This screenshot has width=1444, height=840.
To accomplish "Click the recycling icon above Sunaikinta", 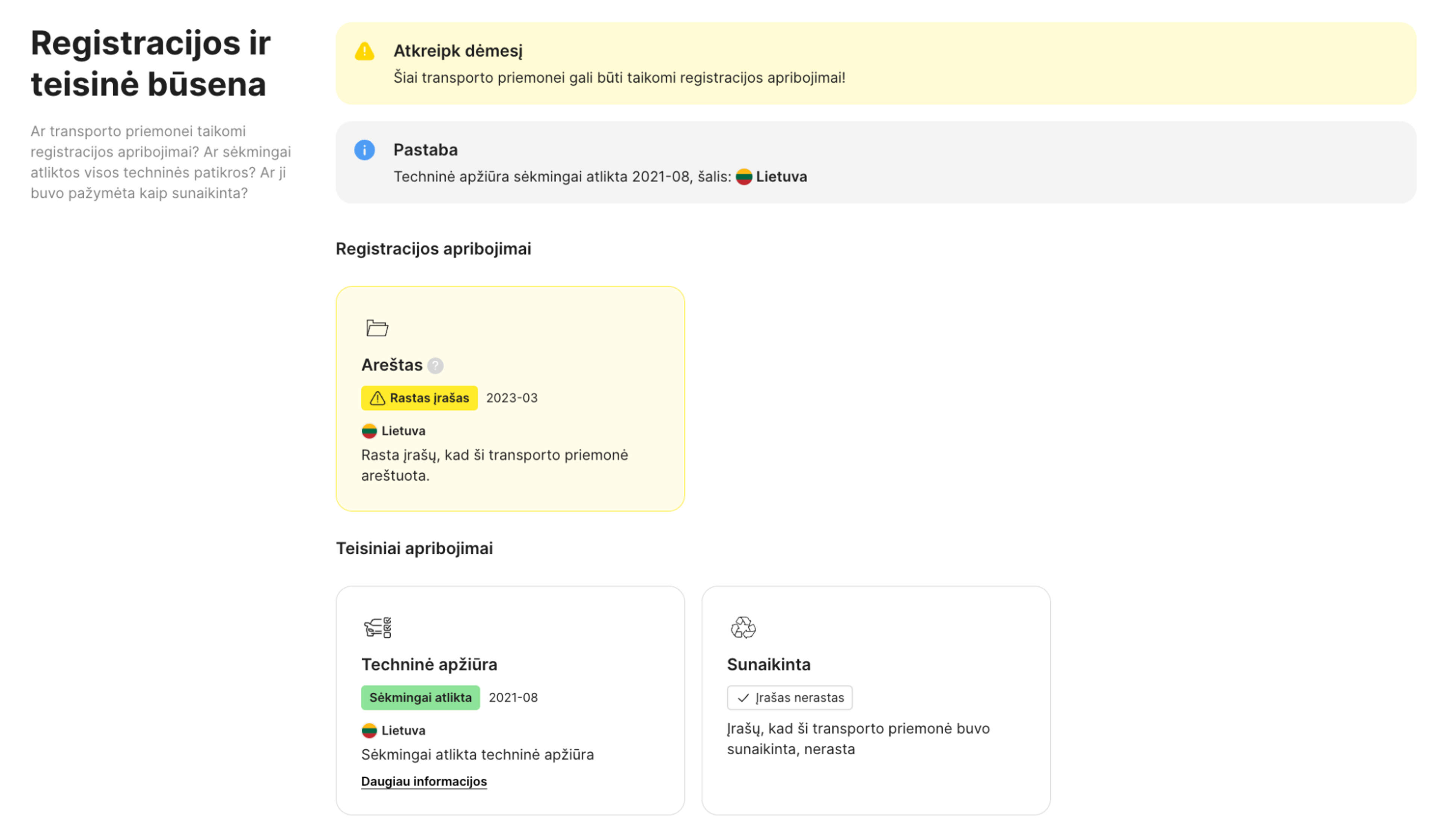I will tap(743, 628).
